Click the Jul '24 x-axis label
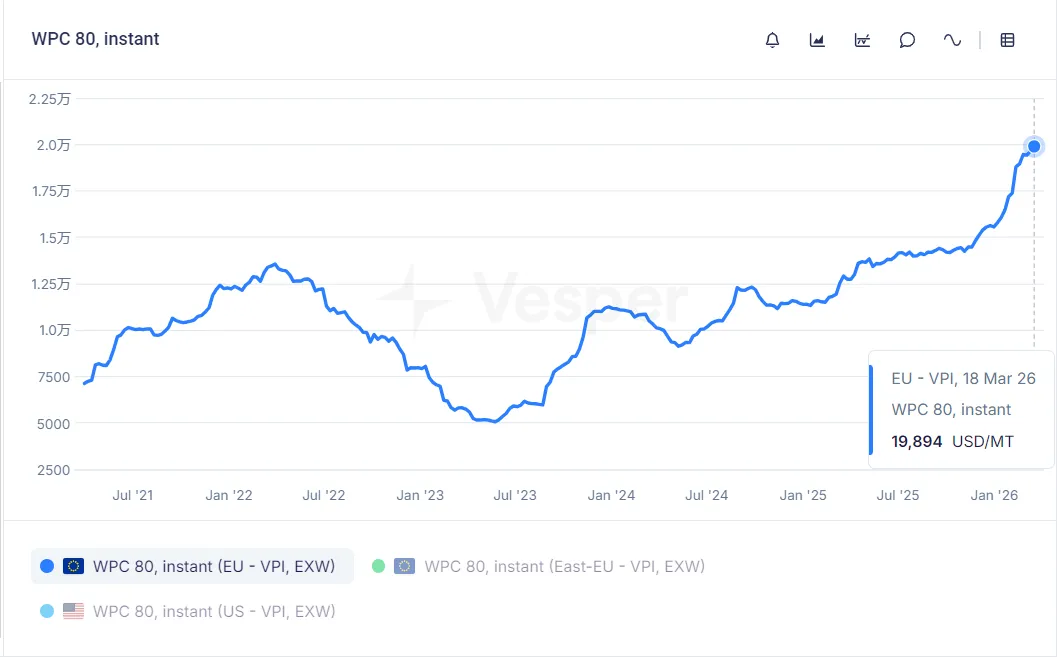Viewport: 1057px width, 657px height. coord(706,495)
